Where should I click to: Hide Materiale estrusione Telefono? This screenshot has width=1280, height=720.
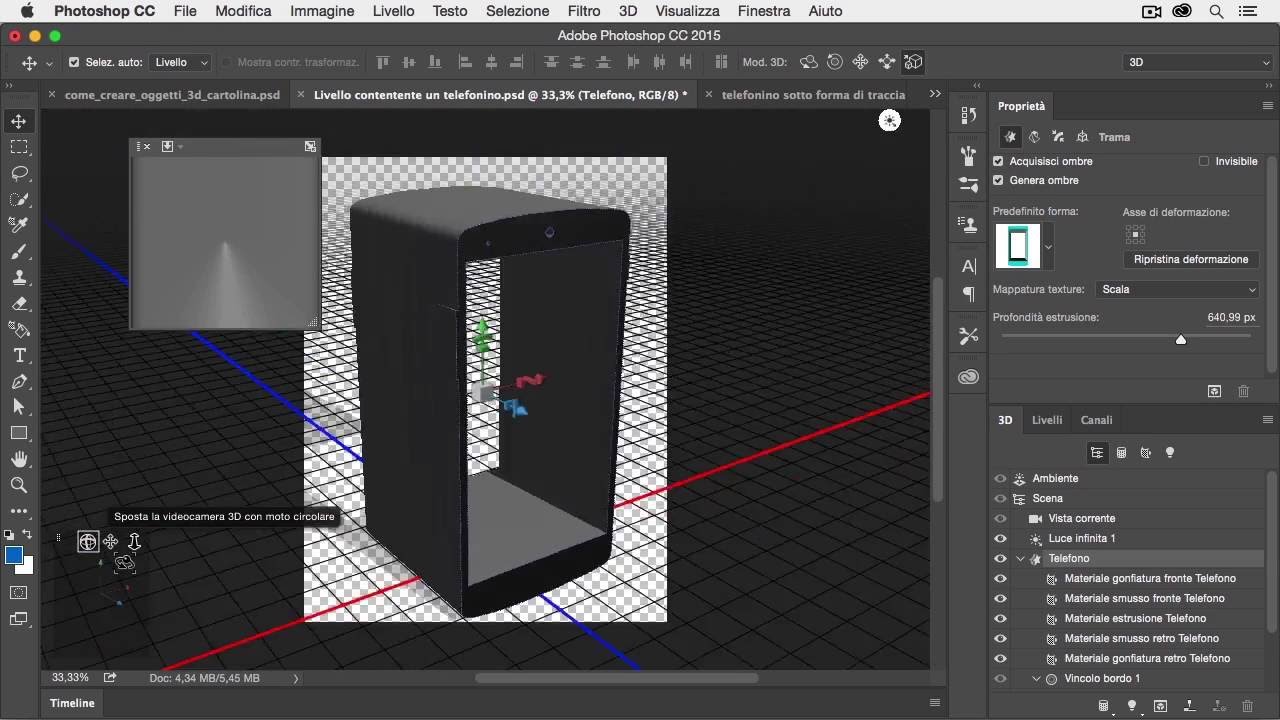coord(1000,618)
